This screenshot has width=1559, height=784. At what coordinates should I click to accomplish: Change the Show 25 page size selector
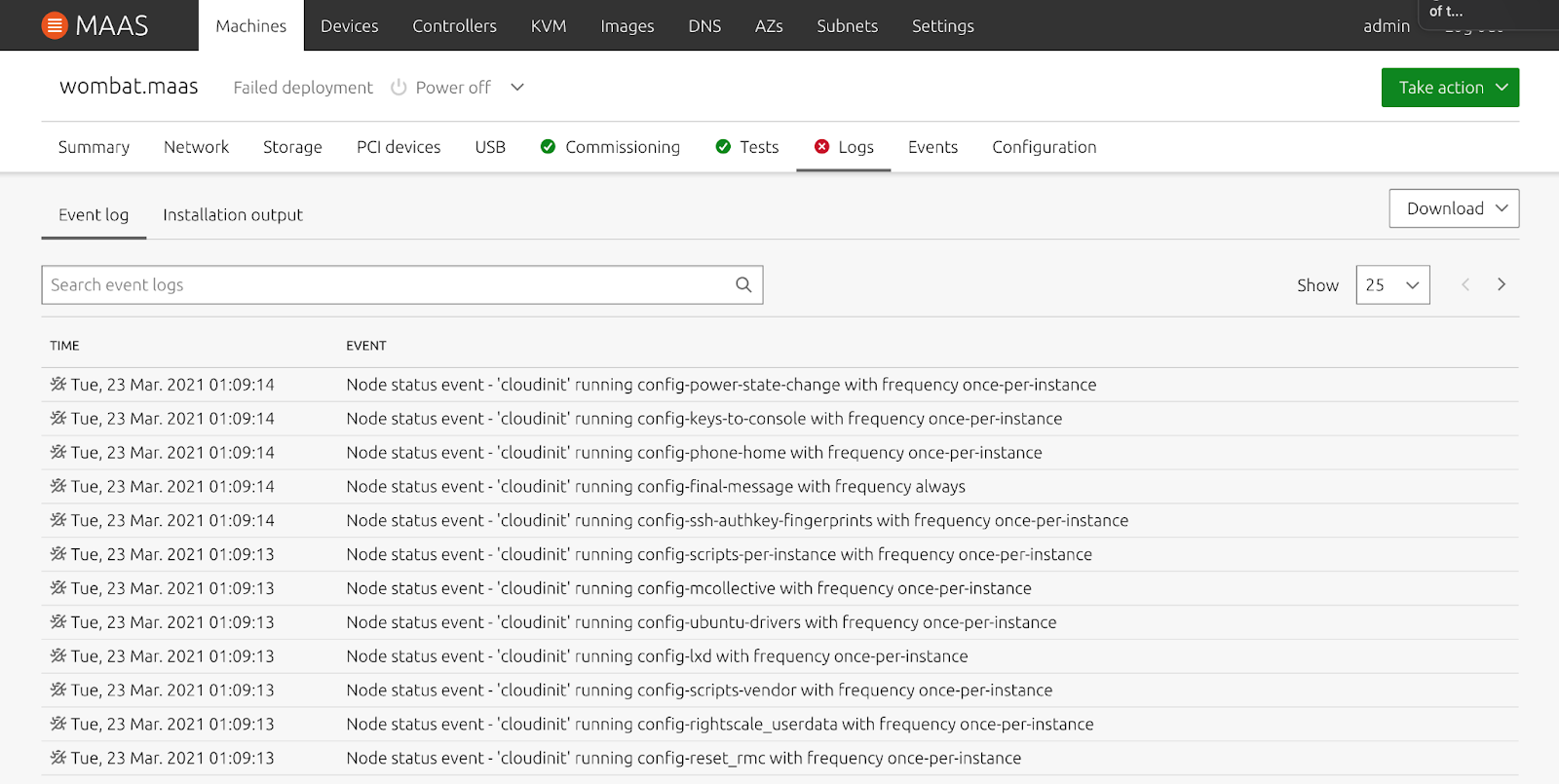pyautogui.click(x=1392, y=285)
